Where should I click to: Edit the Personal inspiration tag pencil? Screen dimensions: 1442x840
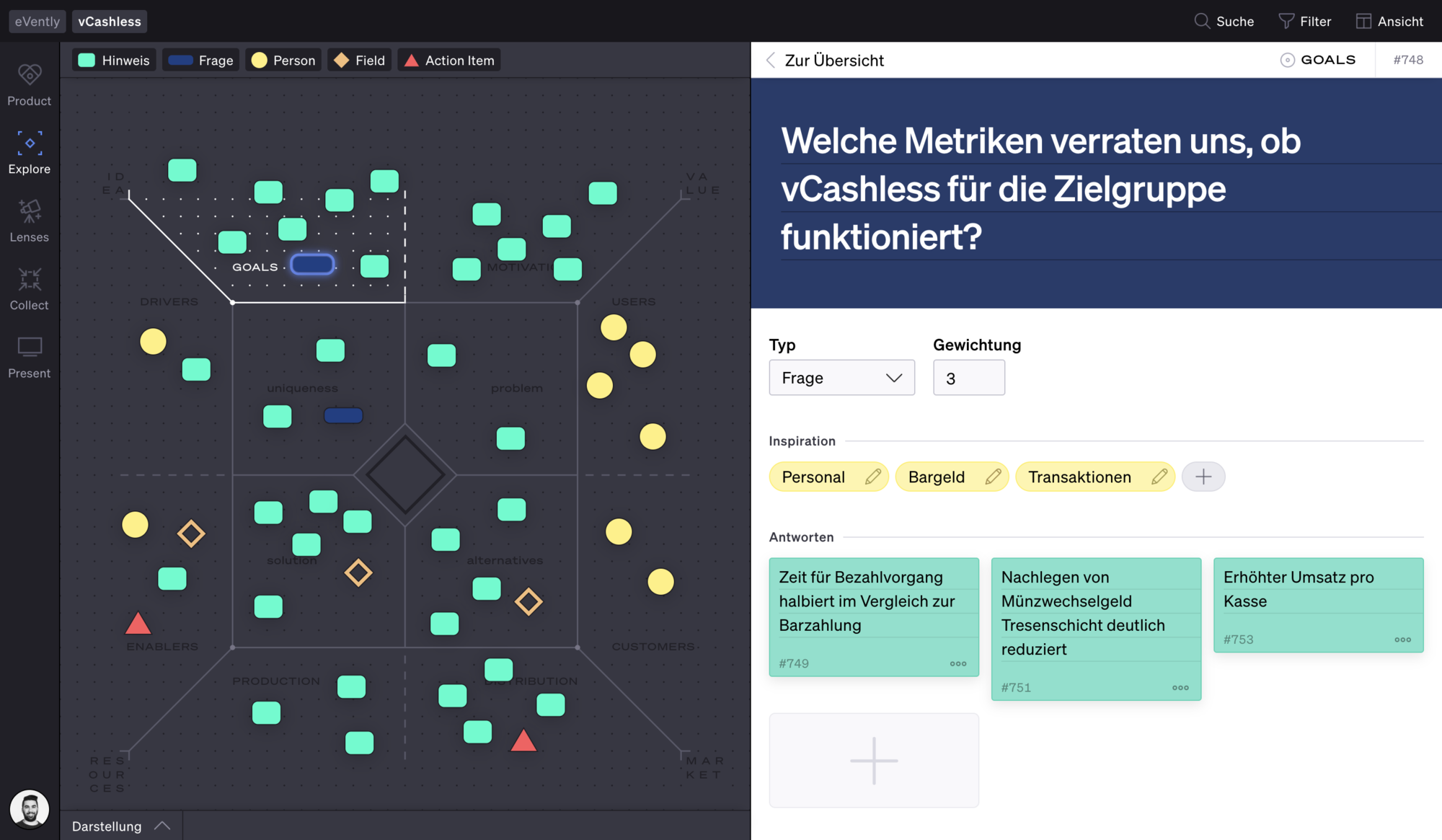point(872,477)
